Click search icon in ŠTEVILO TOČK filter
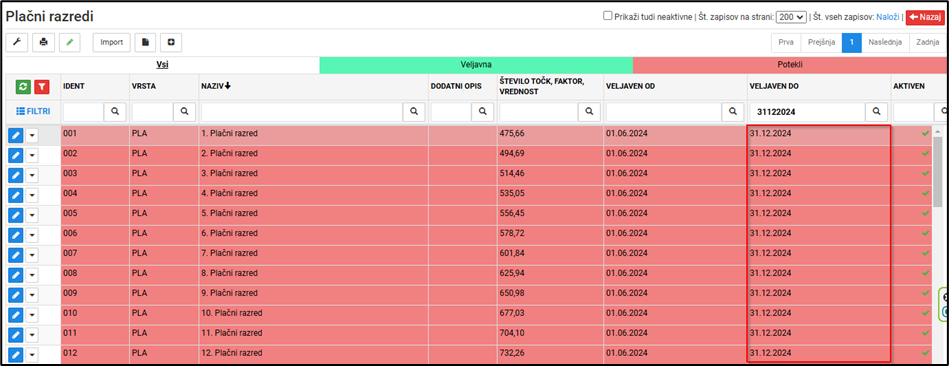Screen dimensions: 949x366 589,111
